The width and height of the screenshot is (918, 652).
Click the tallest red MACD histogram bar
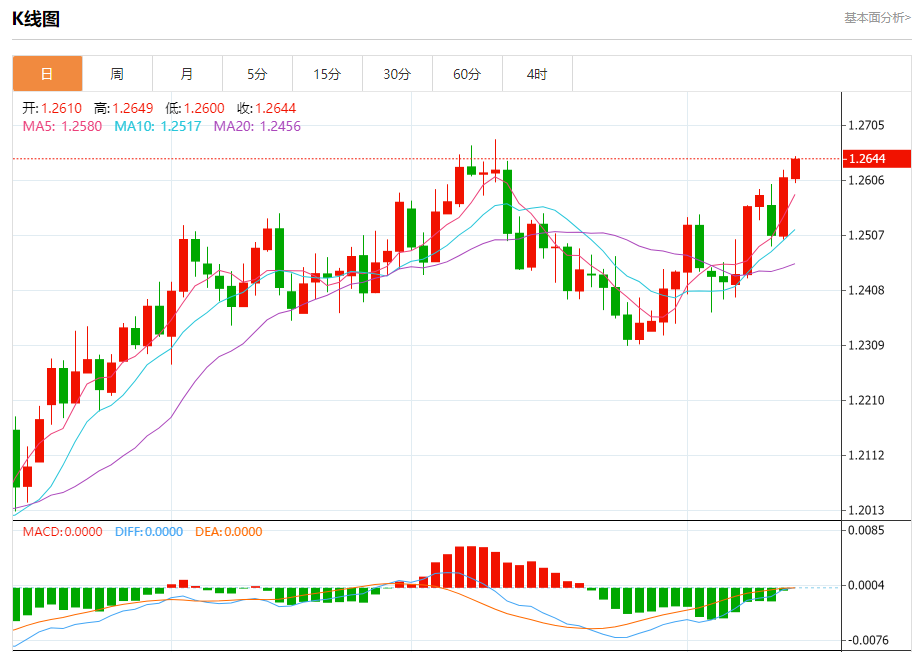471,567
